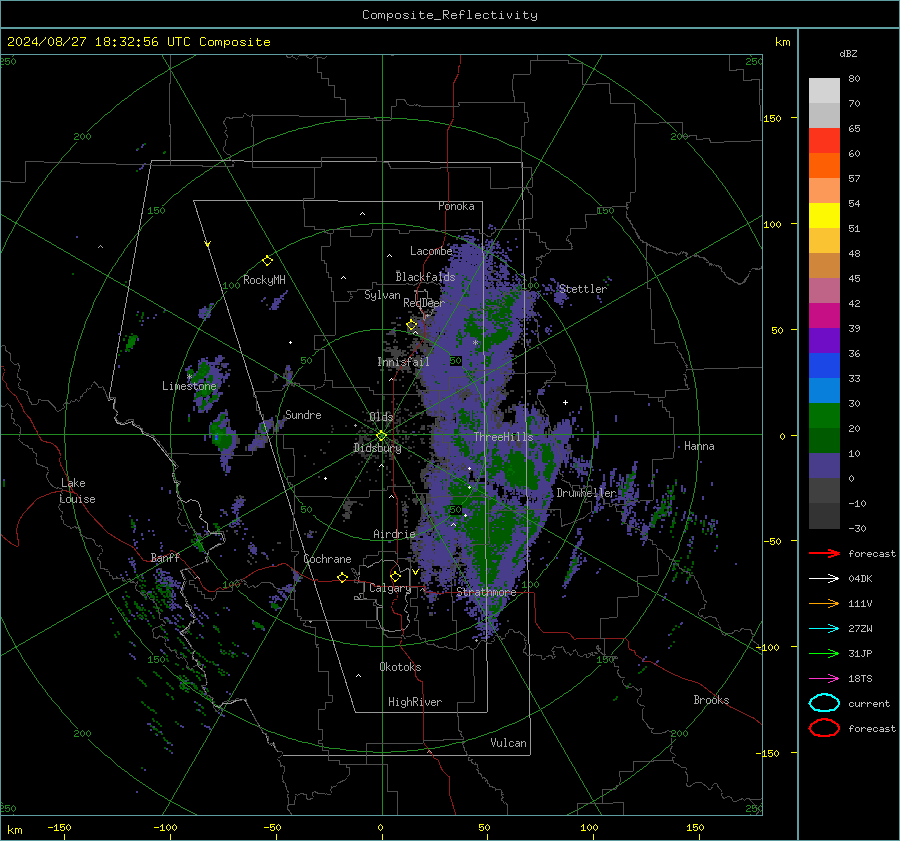Click the dBZ legend heading

pos(848,53)
